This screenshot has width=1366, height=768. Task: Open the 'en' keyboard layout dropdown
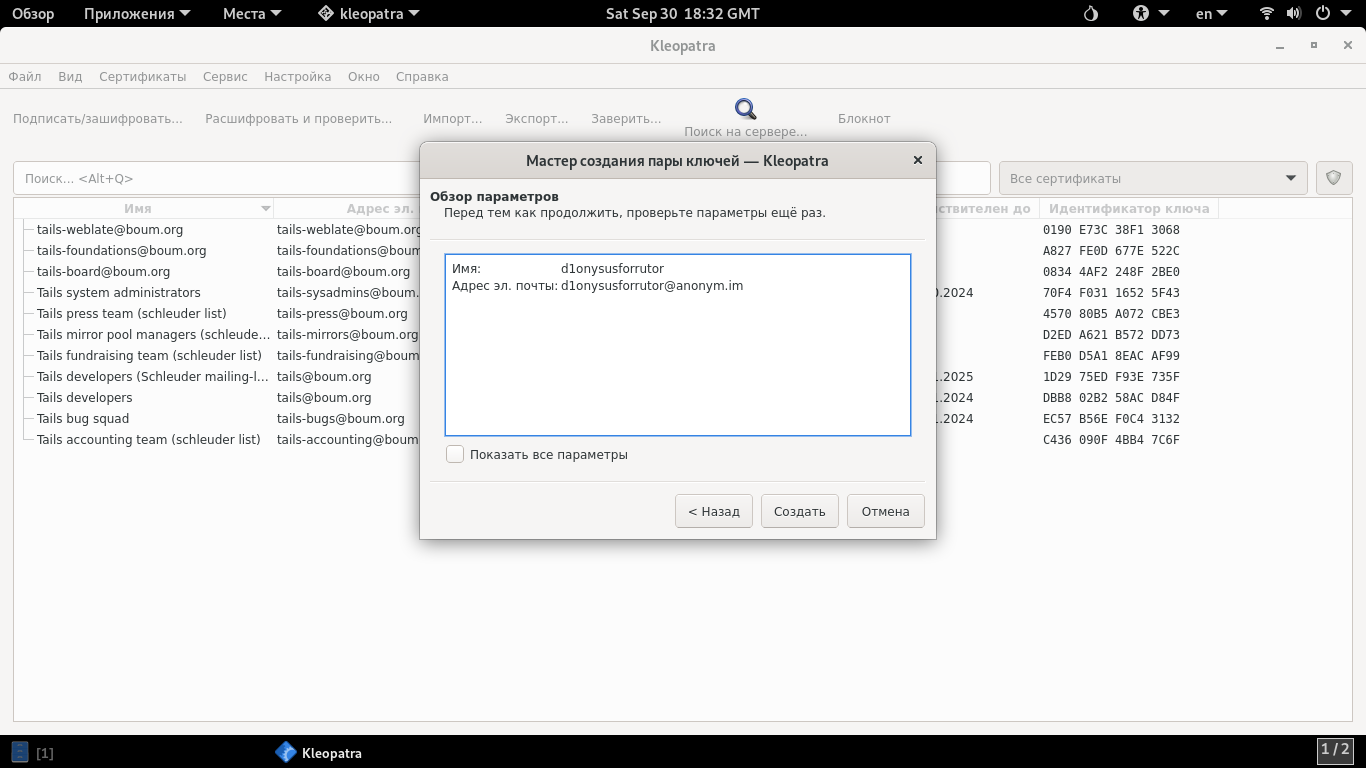pyautogui.click(x=1212, y=14)
